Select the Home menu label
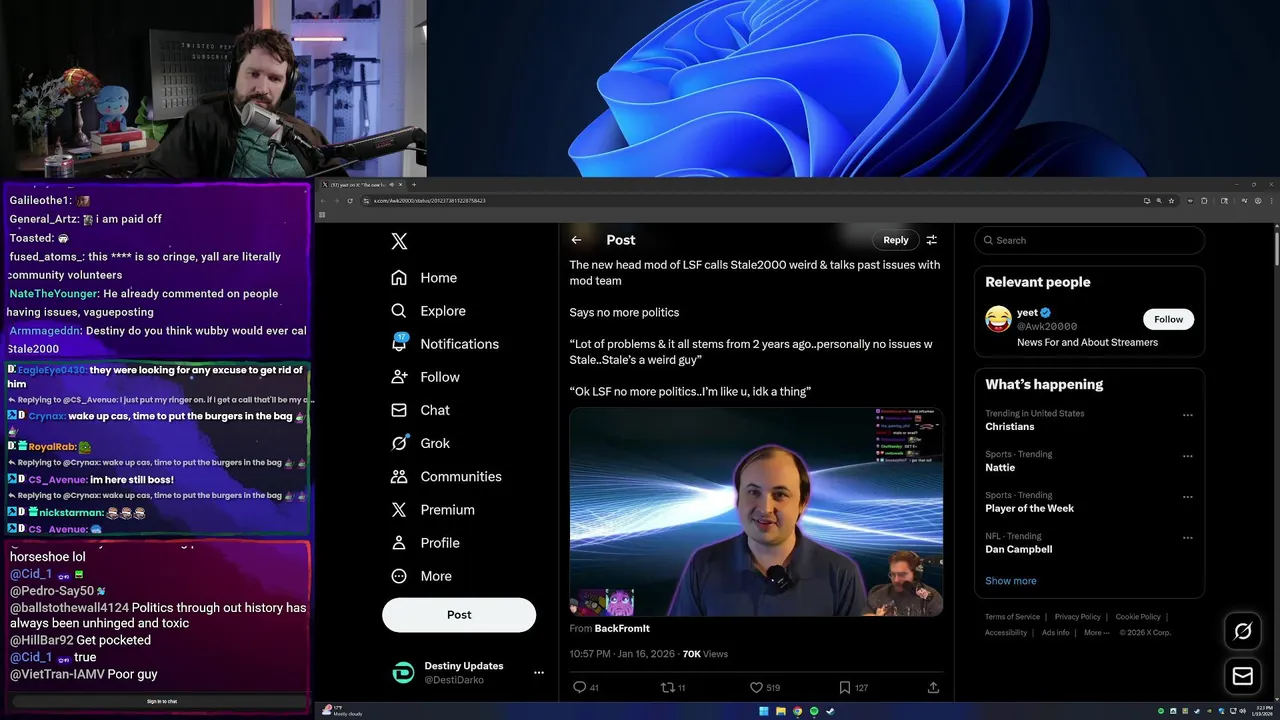This screenshot has width=1280, height=720. (x=439, y=278)
